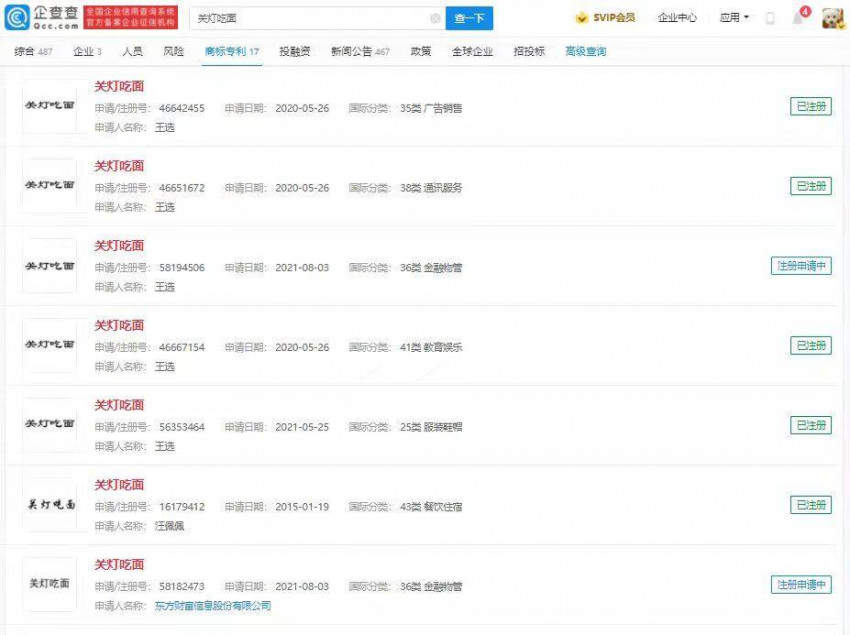Click the user avatar picture
The height and width of the screenshot is (635, 850).
832,18
